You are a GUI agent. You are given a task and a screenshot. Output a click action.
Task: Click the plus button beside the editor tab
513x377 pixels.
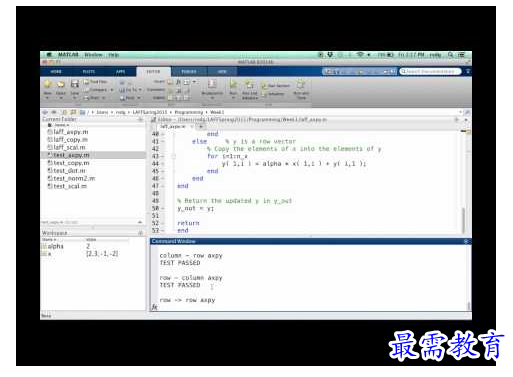pyautogui.click(x=201, y=127)
